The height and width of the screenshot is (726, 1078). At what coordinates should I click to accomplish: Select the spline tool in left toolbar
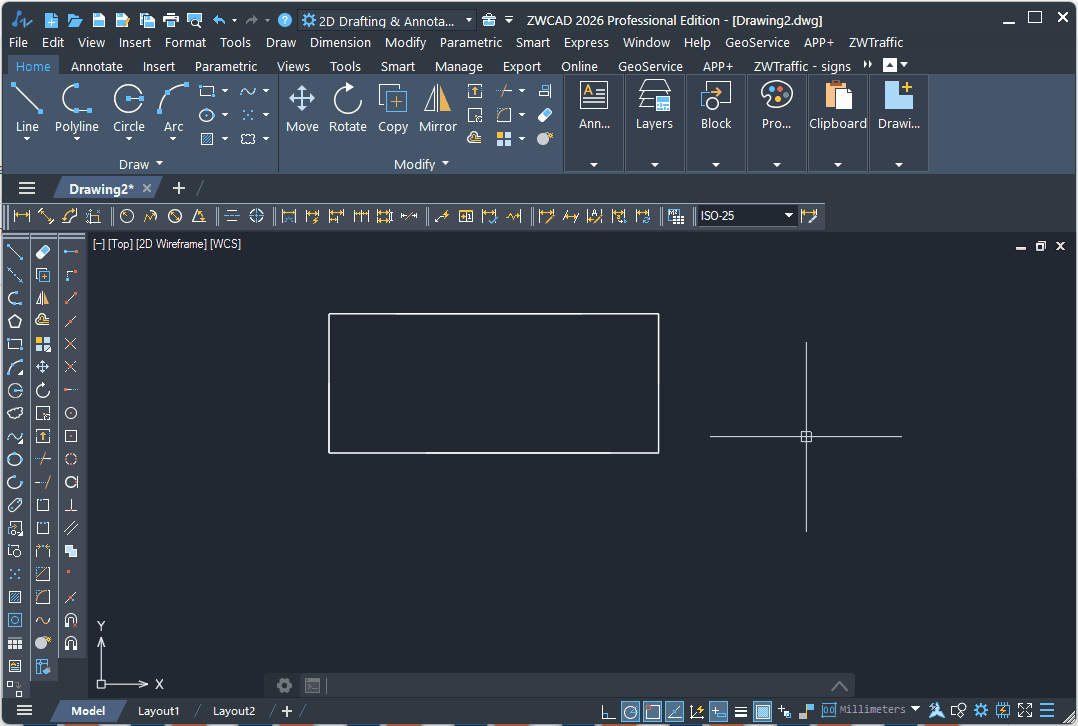click(x=15, y=437)
